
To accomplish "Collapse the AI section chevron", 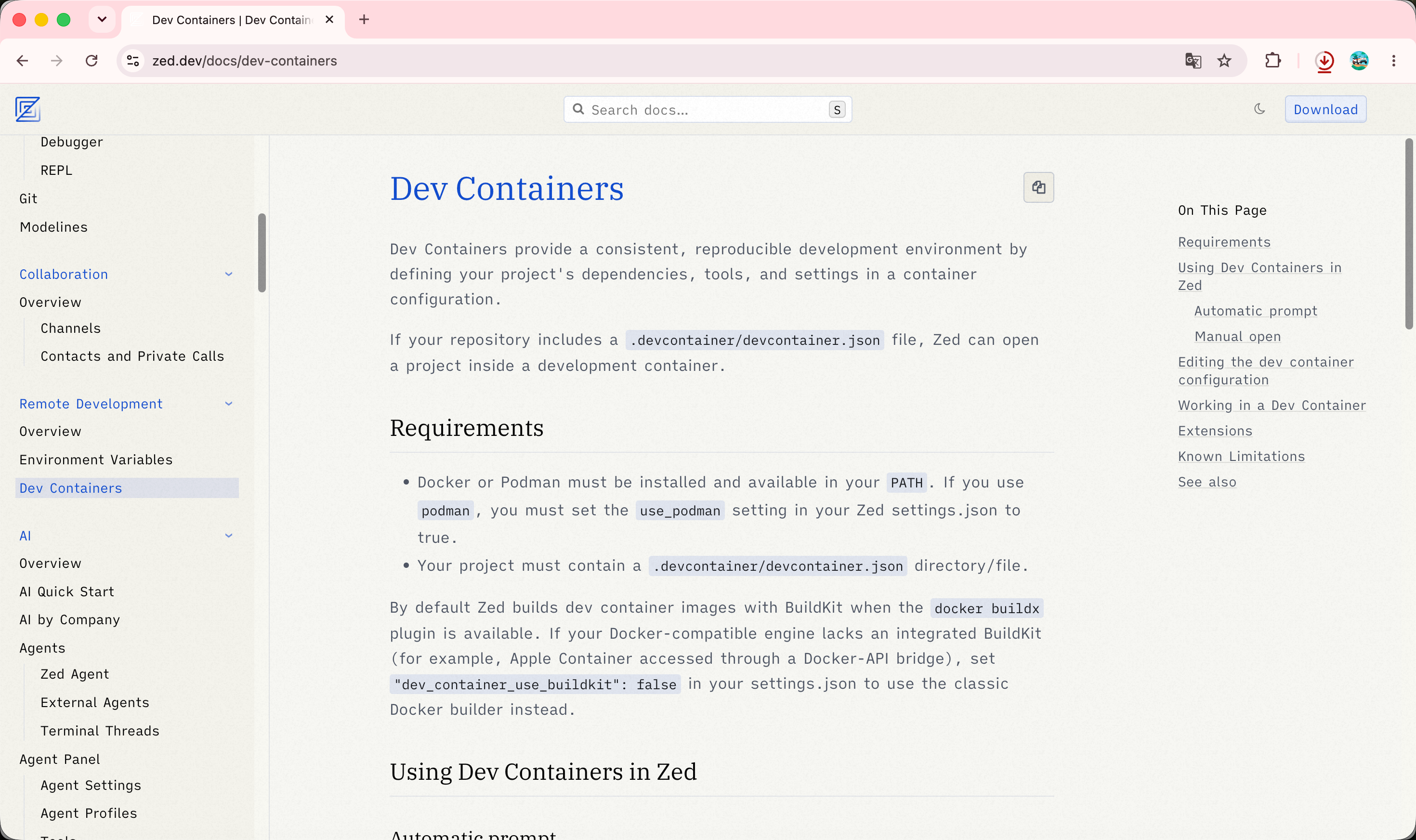I will [x=229, y=536].
